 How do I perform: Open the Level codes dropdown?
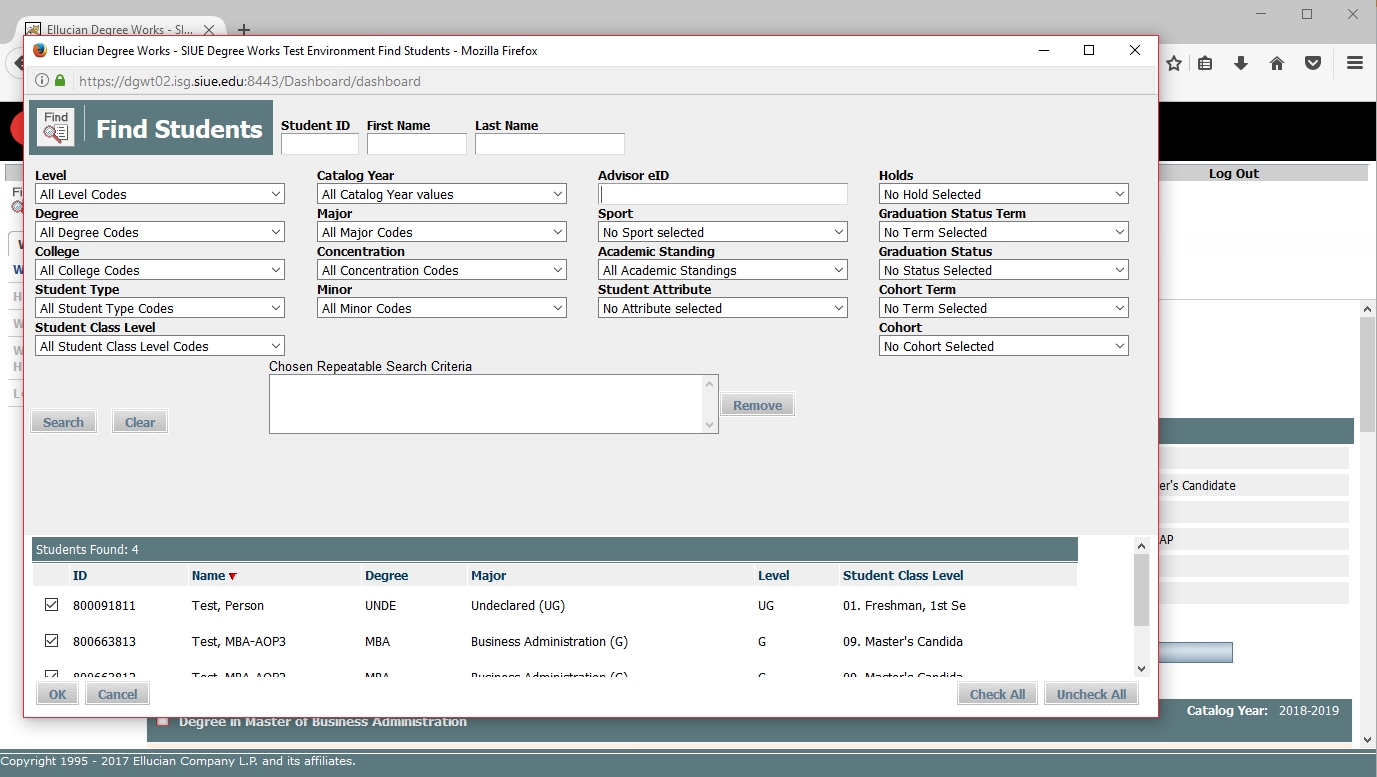[160, 194]
